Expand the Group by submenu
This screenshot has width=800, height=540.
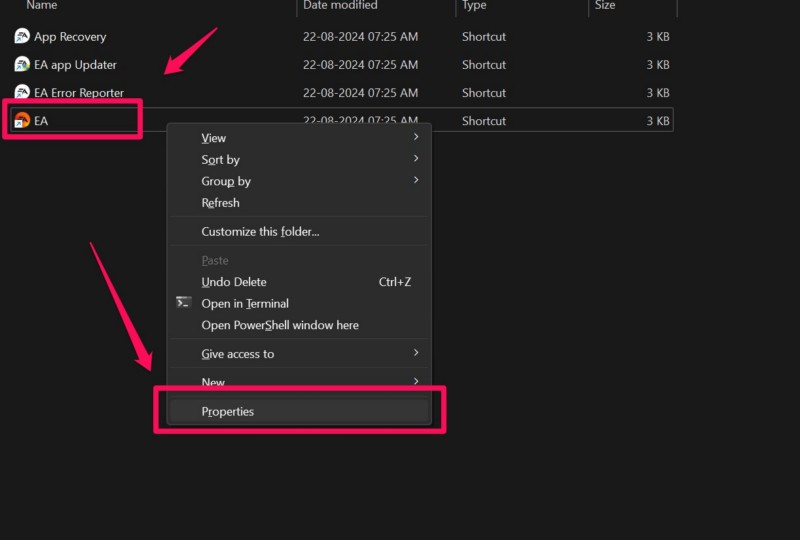coord(416,181)
